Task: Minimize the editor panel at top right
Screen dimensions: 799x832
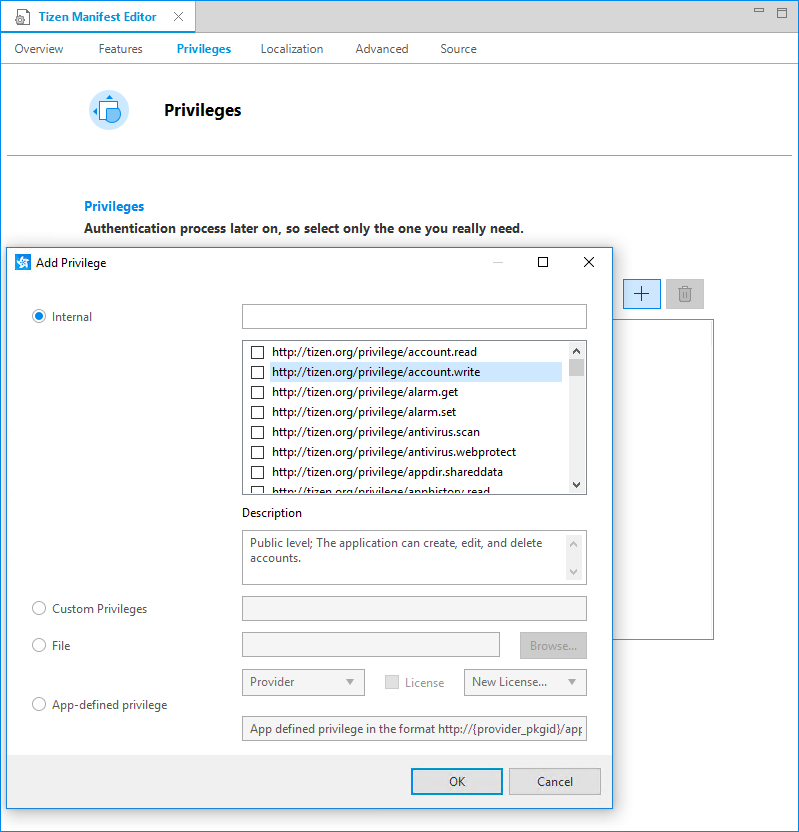Action: pyautogui.click(x=757, y=11)
